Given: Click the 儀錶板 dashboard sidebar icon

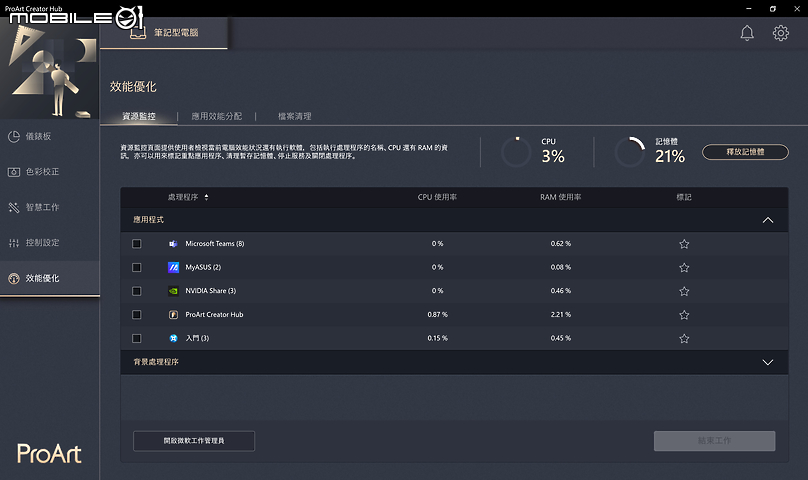Looking at the screenshot, I should (x=14, y=136).
